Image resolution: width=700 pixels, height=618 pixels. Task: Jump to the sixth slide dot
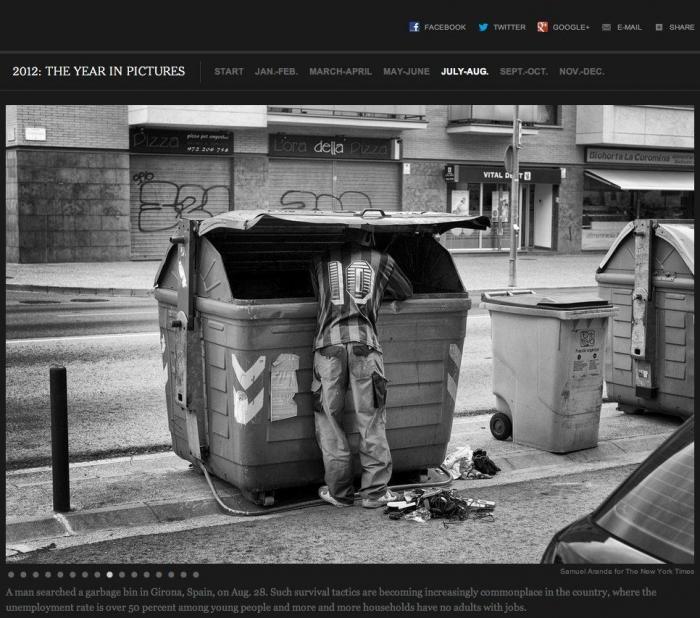pos(73,575)
